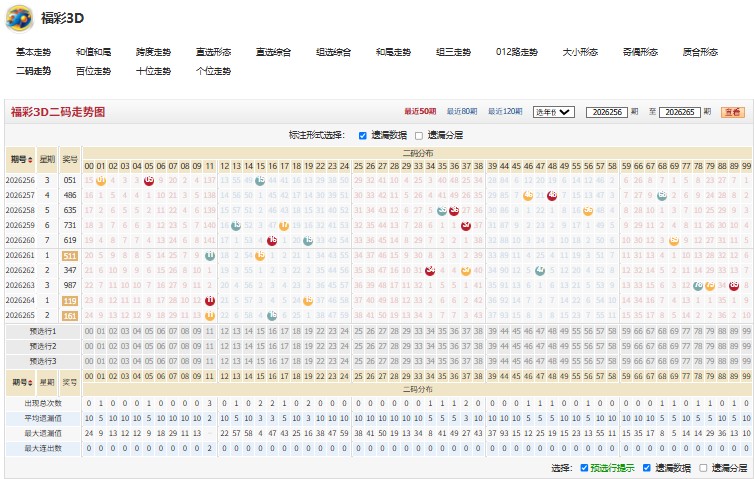Click red ball 16 in row 2026260
Image resolution: width=754 pixels, height=479 pixels.
[272, 240]
